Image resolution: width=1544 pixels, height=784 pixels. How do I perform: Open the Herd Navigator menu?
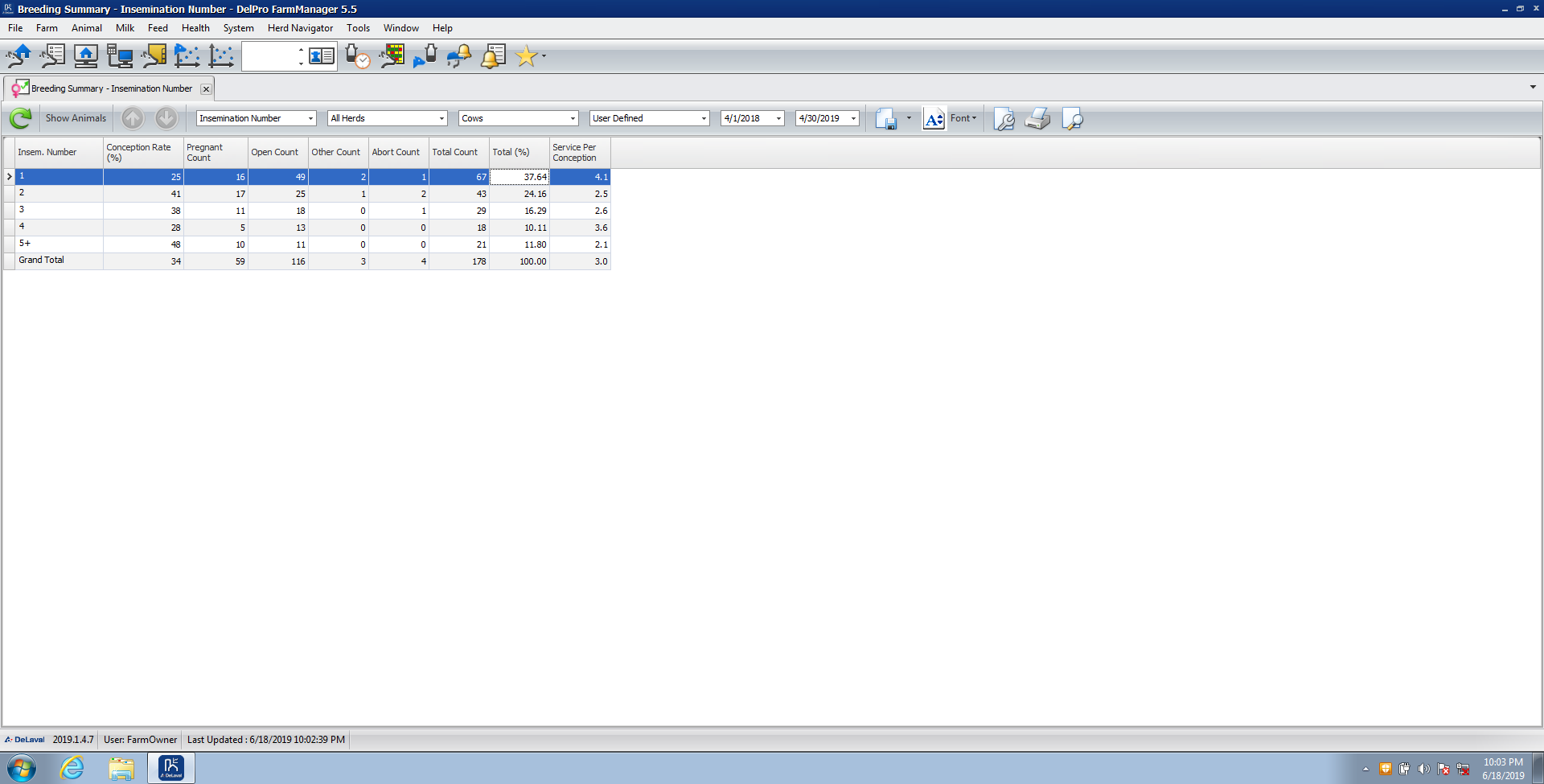coord(300,28)
